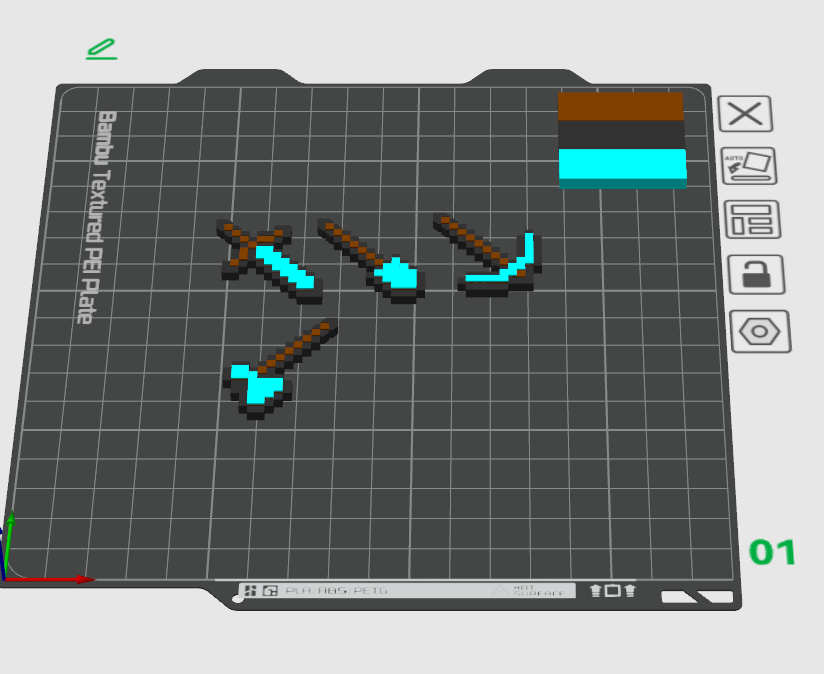Click the arrange objects plate icon

[753, 219]
